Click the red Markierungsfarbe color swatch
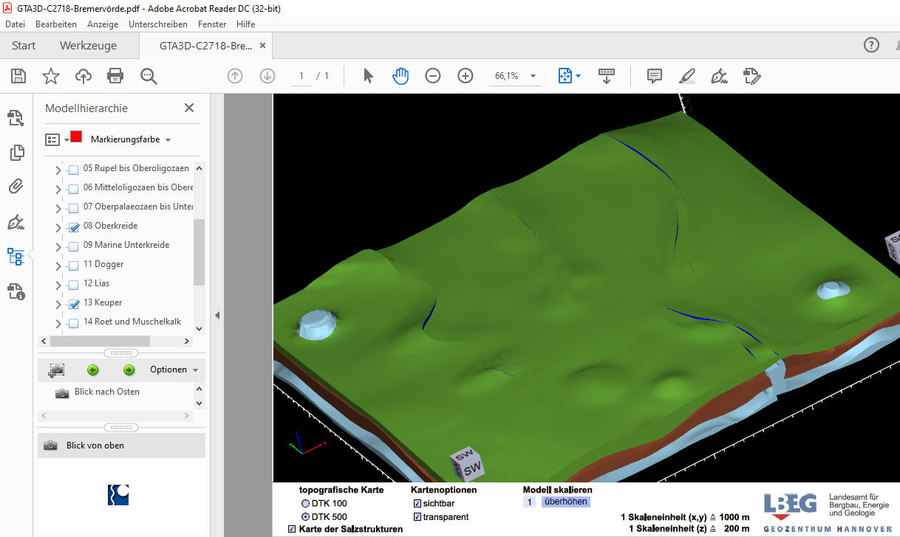Viewport: 900px width, 537px height. tap(76, 138)
